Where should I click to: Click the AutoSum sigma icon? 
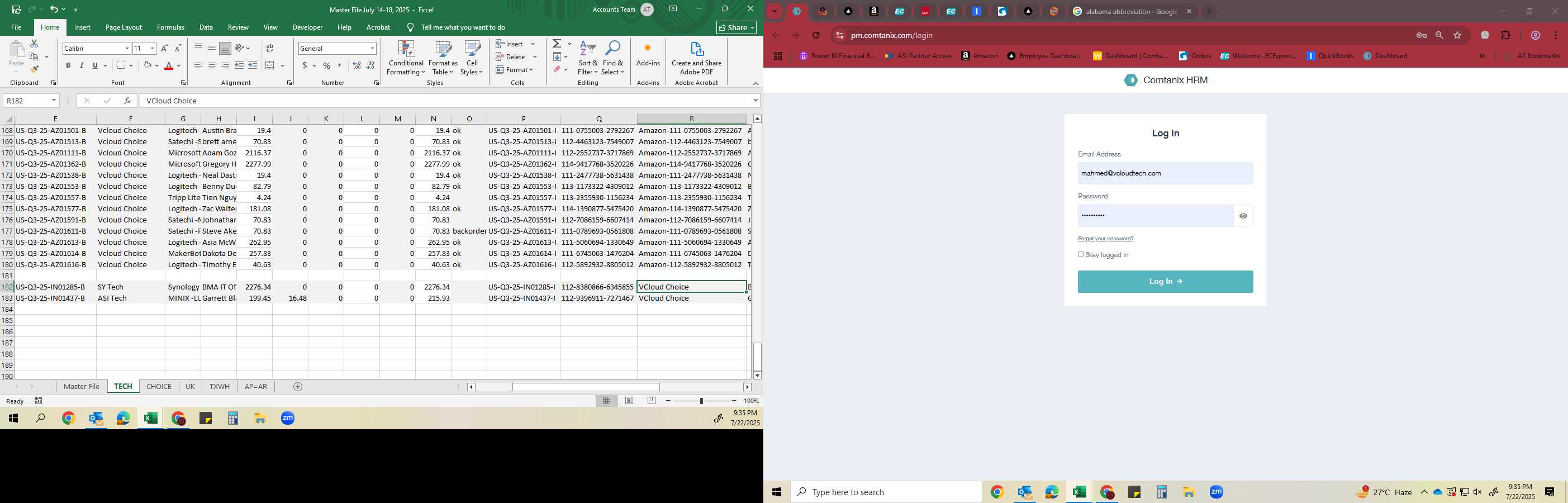pyautogui.click(x=557, y=44)
